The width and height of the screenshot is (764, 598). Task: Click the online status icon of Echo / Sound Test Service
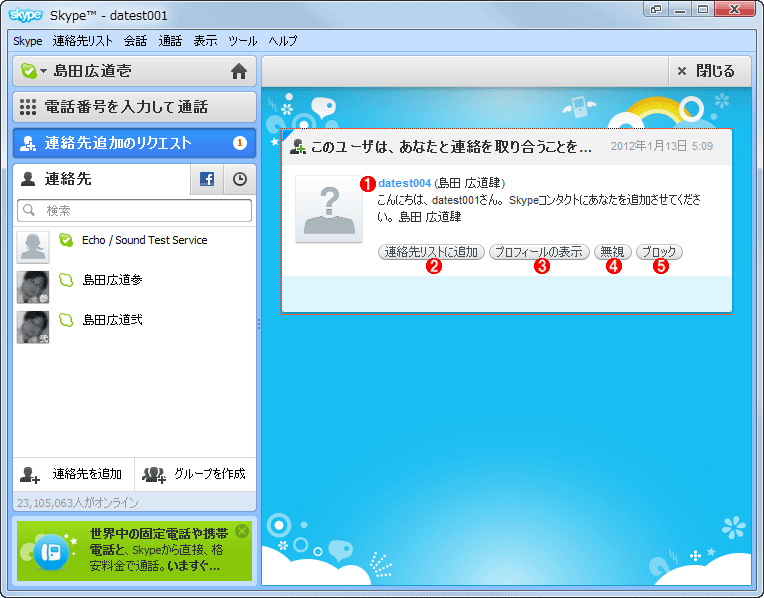[66, 240]
